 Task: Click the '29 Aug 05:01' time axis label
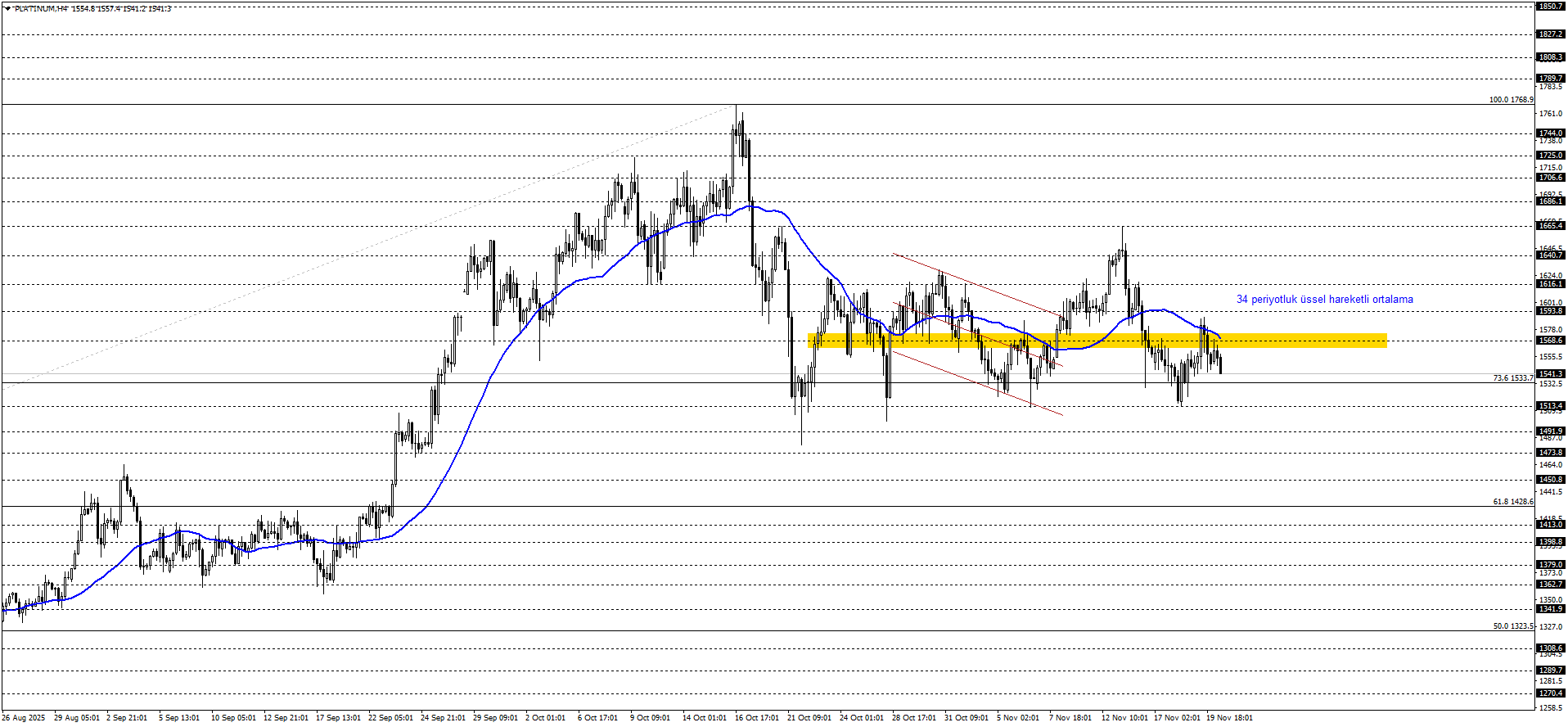click(x=77, y=718)
